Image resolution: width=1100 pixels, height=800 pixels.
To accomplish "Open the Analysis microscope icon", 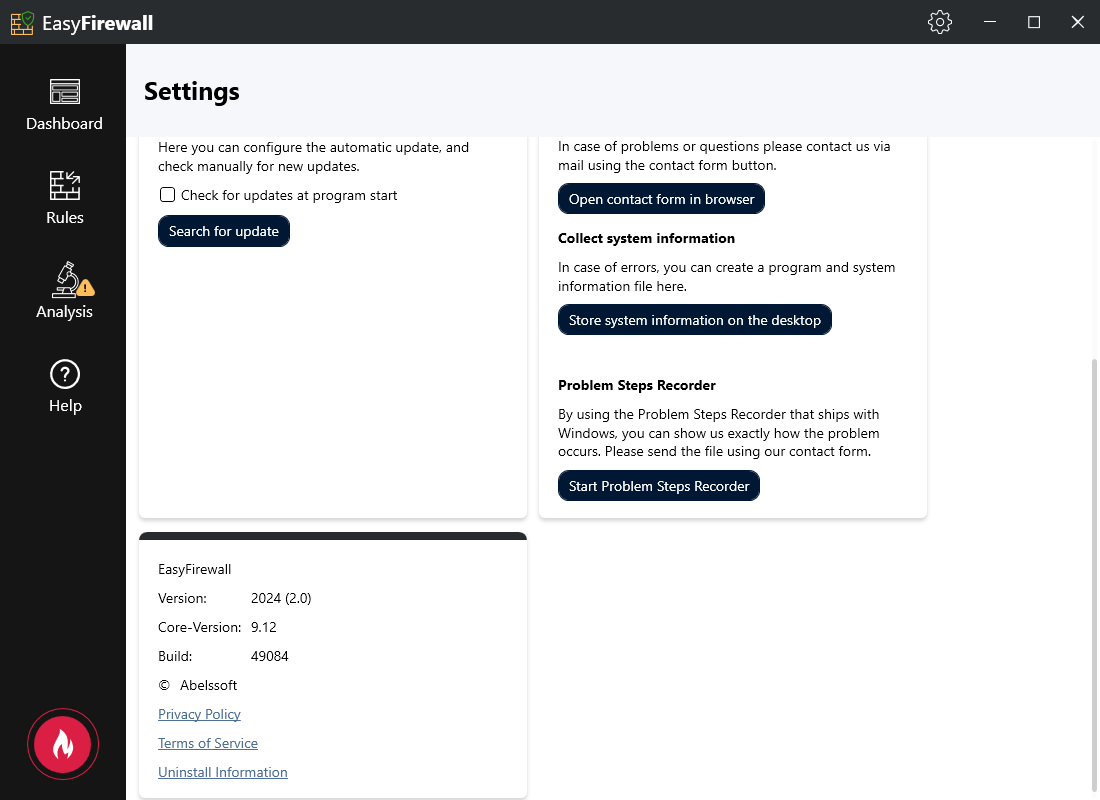I will (73, 279).
